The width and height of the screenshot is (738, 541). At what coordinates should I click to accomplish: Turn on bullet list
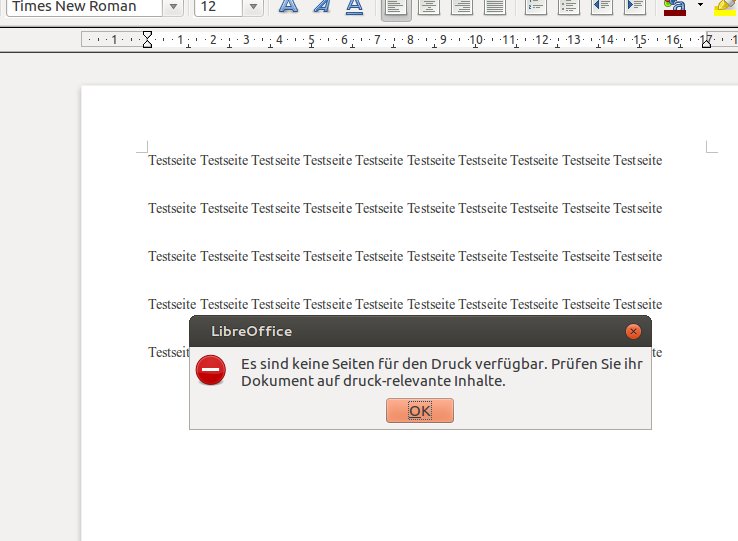point(568,7)
